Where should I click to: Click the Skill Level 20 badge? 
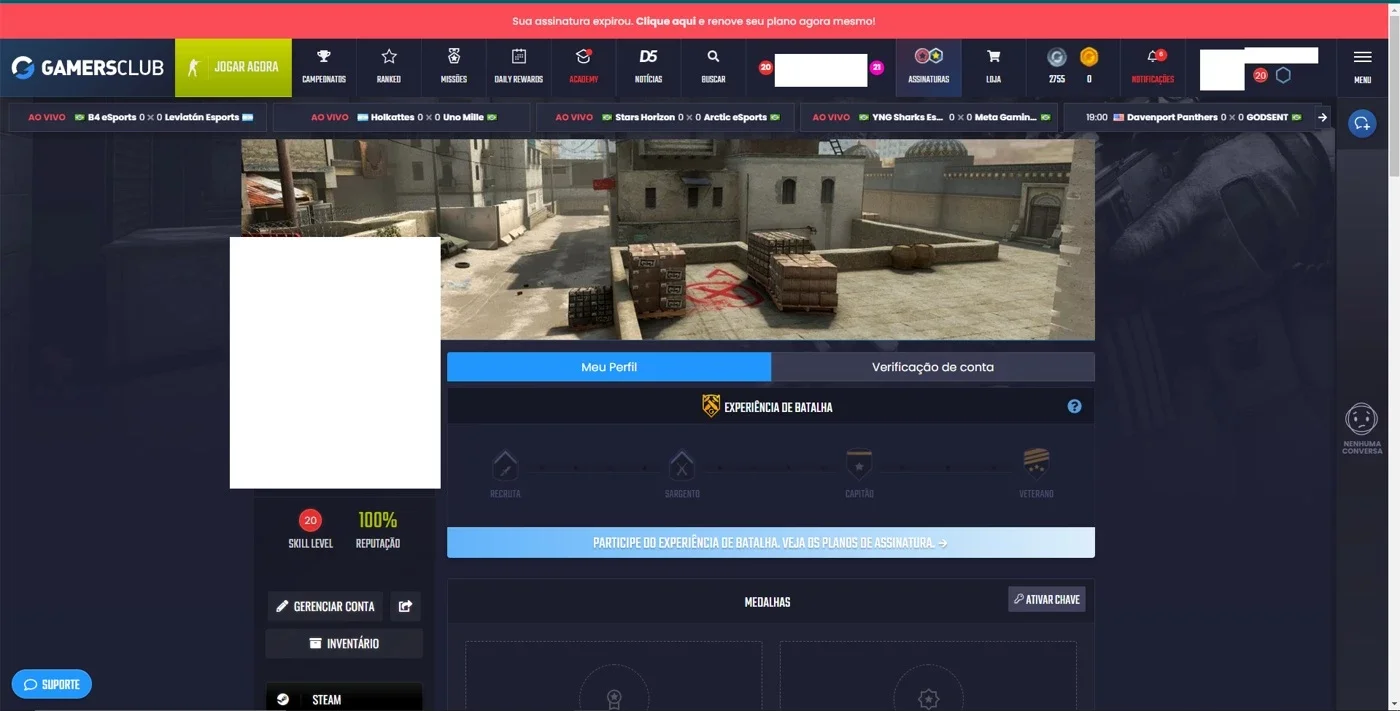click(310, 520)
